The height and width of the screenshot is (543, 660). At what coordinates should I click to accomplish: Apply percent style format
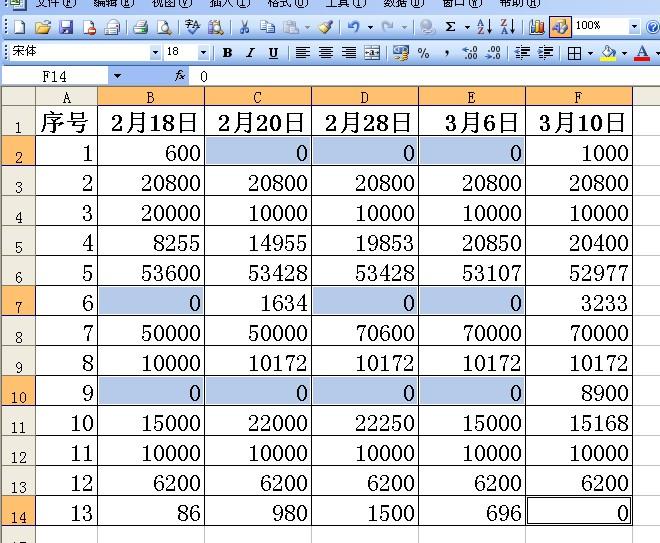(423, 53)
